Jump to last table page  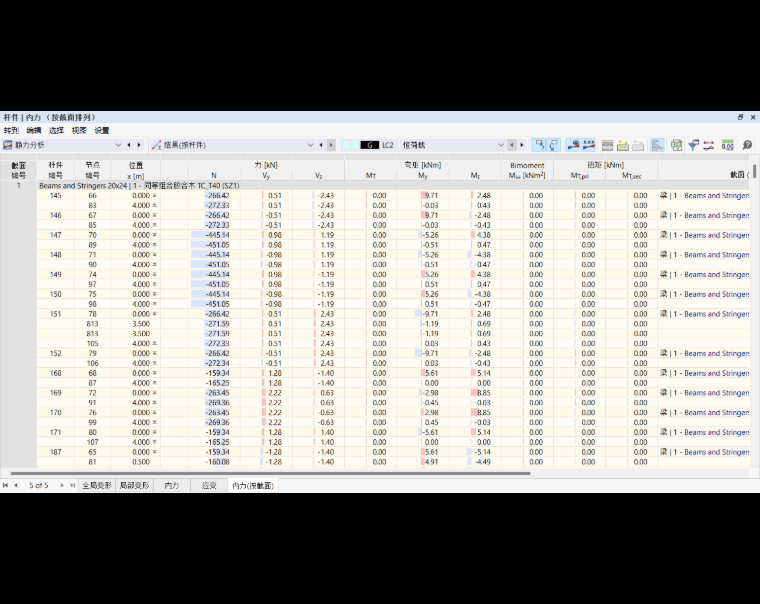(72, 485)
